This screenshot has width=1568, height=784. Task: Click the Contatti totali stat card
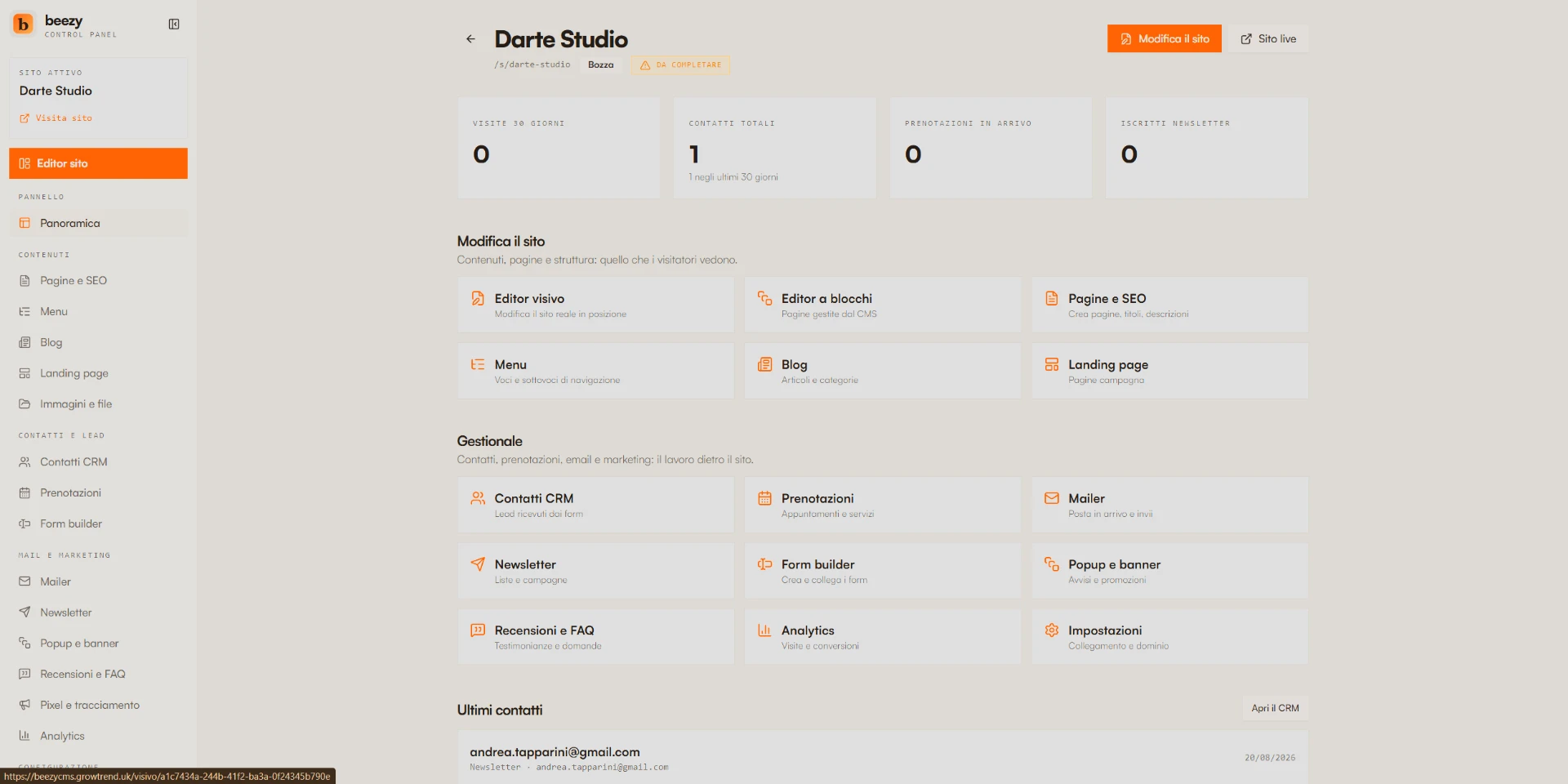(x=775, y=148)
